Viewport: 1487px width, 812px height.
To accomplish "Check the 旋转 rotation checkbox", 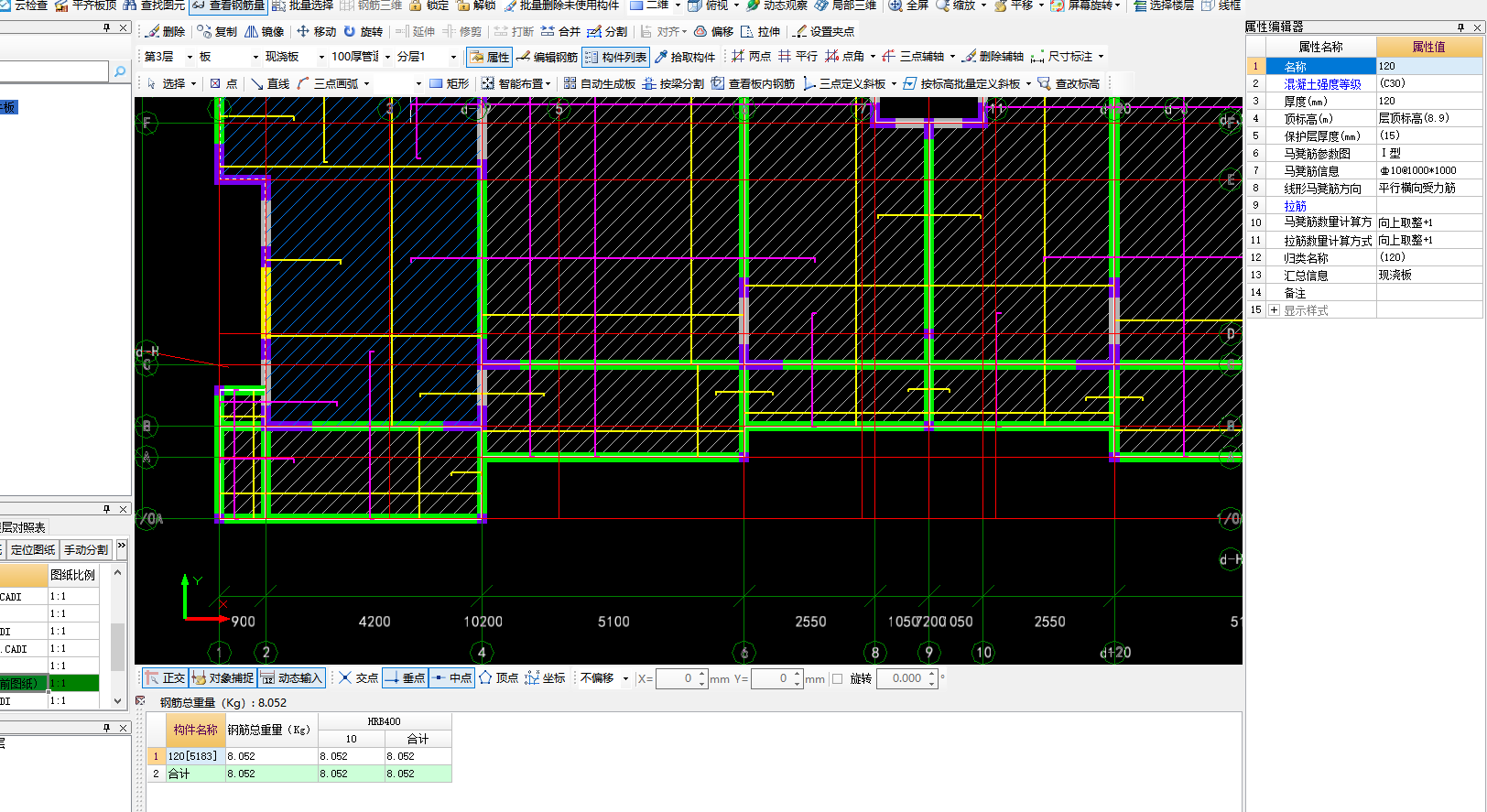I will coord(837,678).
